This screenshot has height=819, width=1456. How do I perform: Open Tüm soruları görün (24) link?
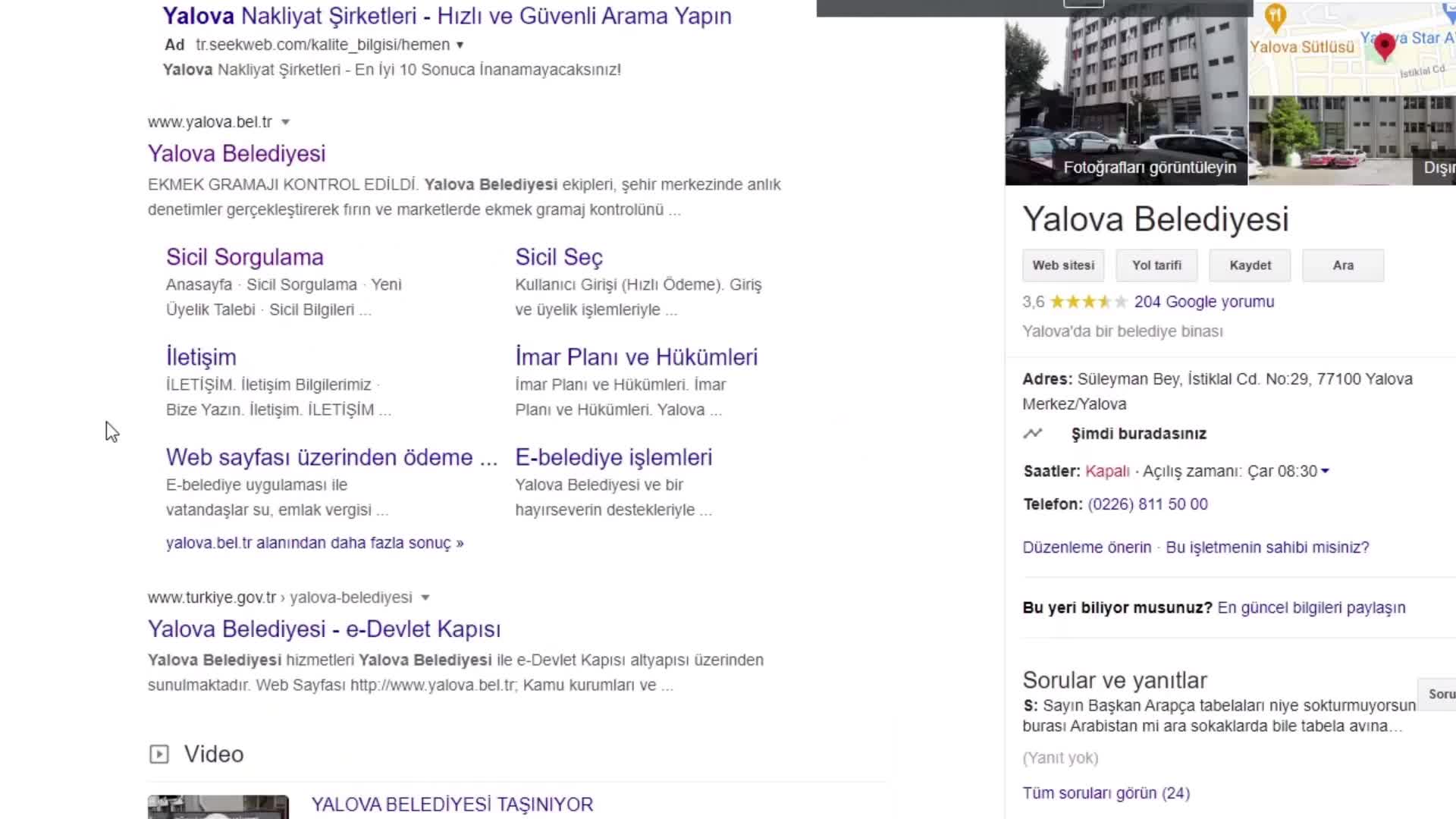pyautogui.click(x=1106, y=793)
